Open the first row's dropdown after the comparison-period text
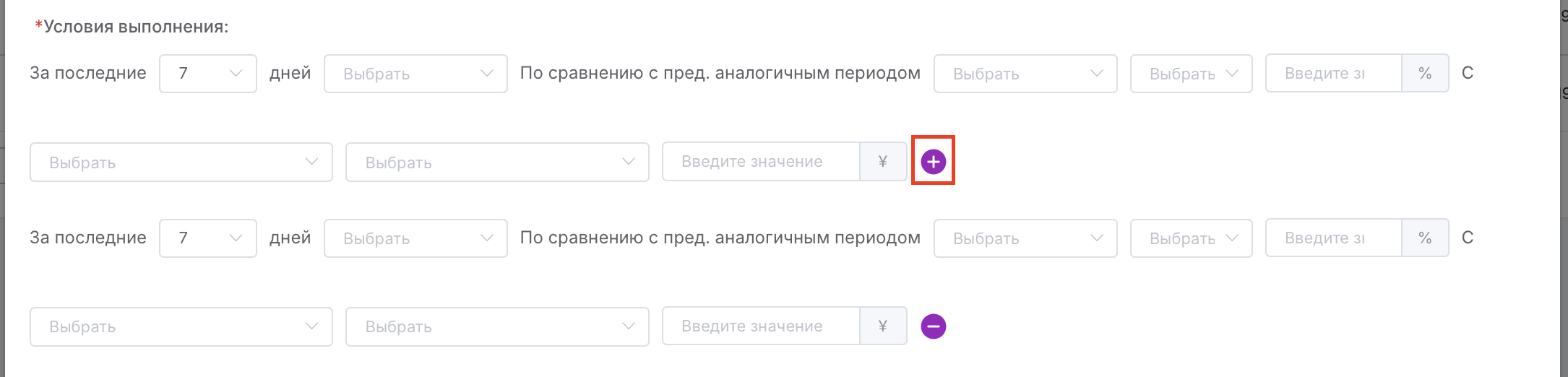This screenshot has height=377, width=1568. pyautogui.click(x=1025, y=74)
